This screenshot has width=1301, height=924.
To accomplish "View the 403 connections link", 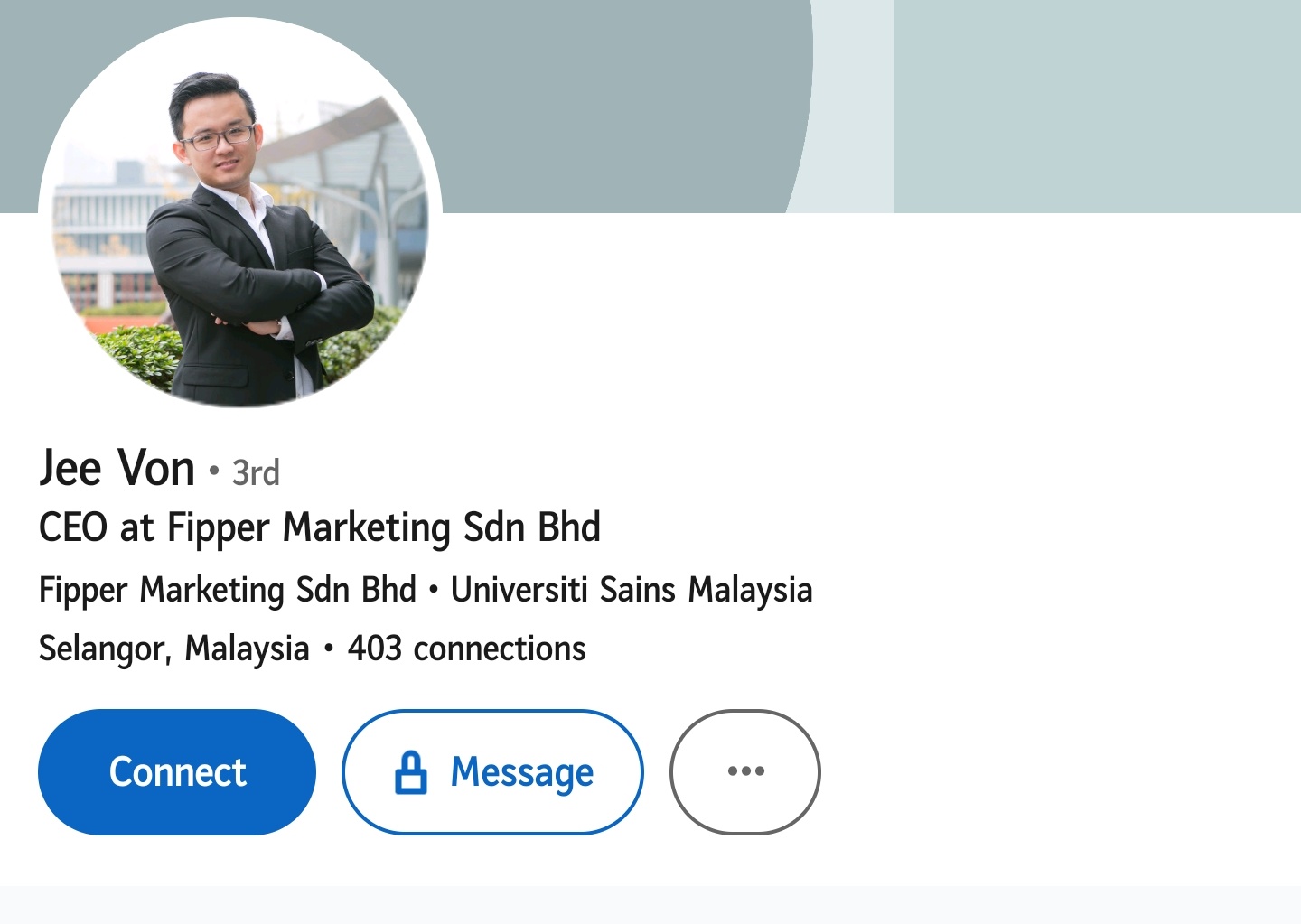I will [x=467, y=649].
